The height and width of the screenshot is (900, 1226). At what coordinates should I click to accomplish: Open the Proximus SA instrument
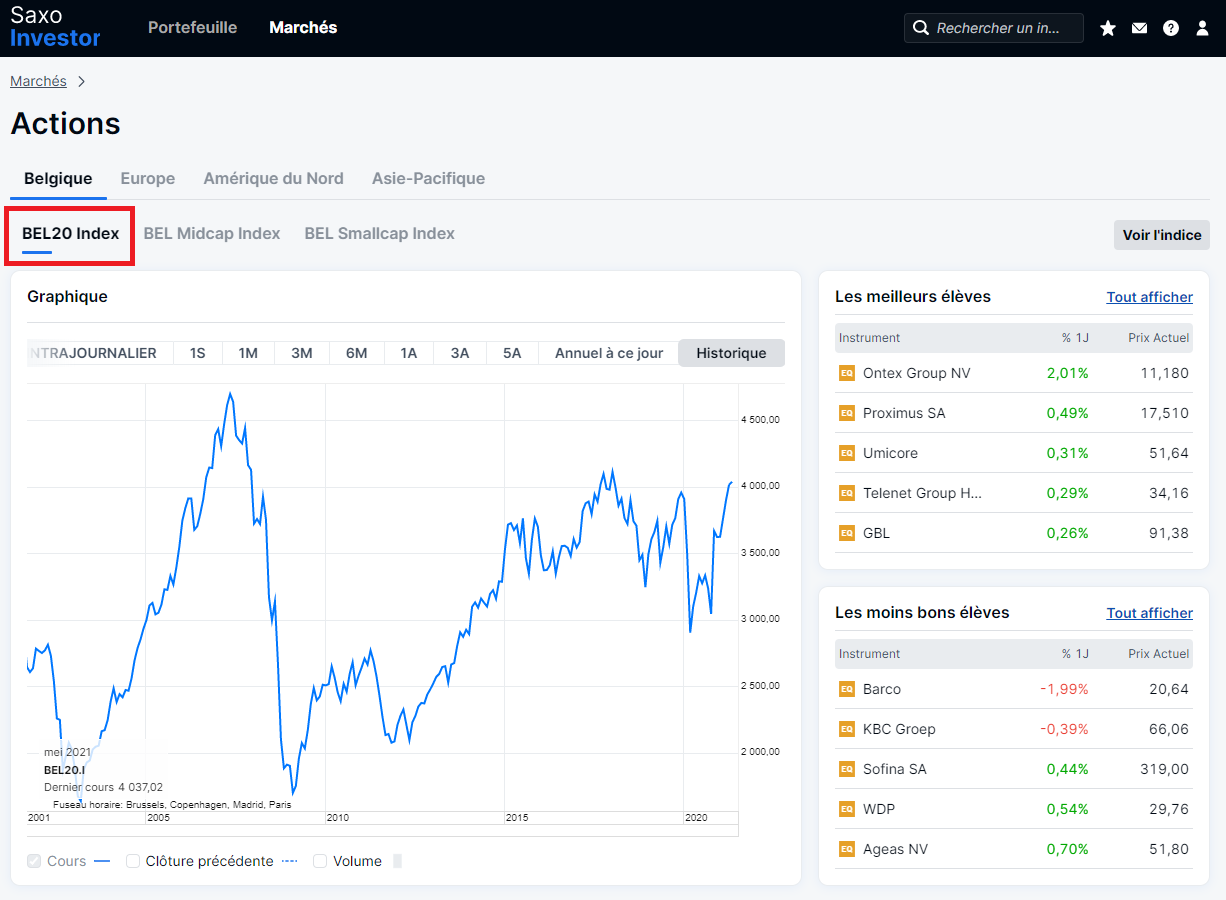904,413
